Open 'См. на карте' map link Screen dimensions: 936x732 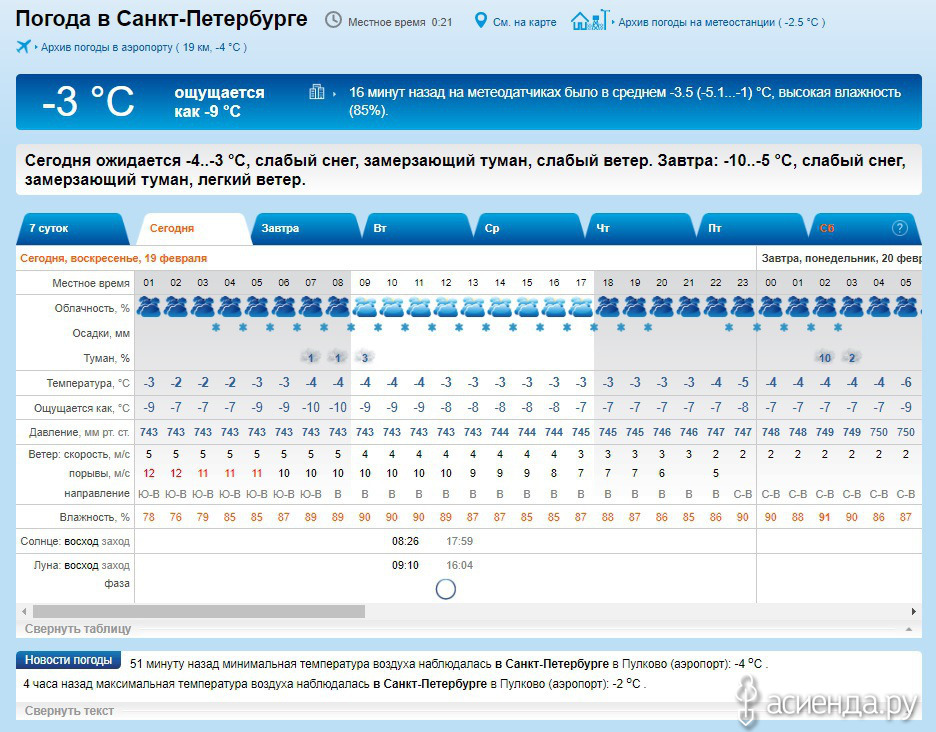525,22
